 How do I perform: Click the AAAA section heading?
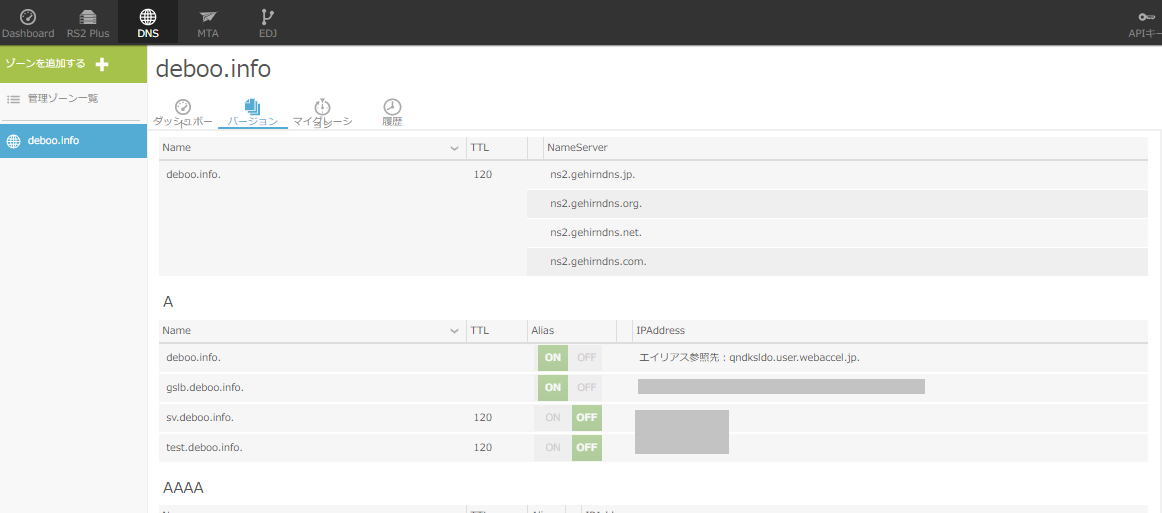183,487
